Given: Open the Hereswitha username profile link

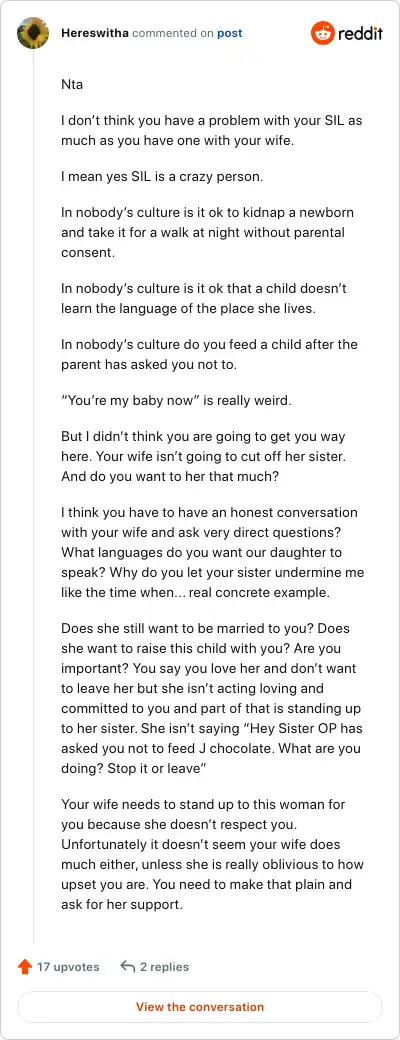Looking at the screenshot, I should tap(95, 33).
